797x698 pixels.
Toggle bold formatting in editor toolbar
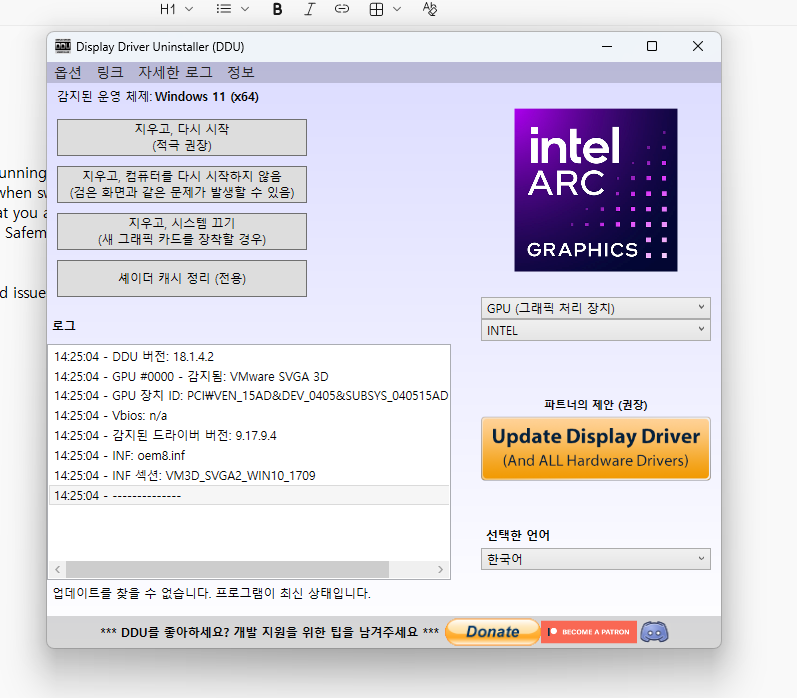(x=277, y=9)
